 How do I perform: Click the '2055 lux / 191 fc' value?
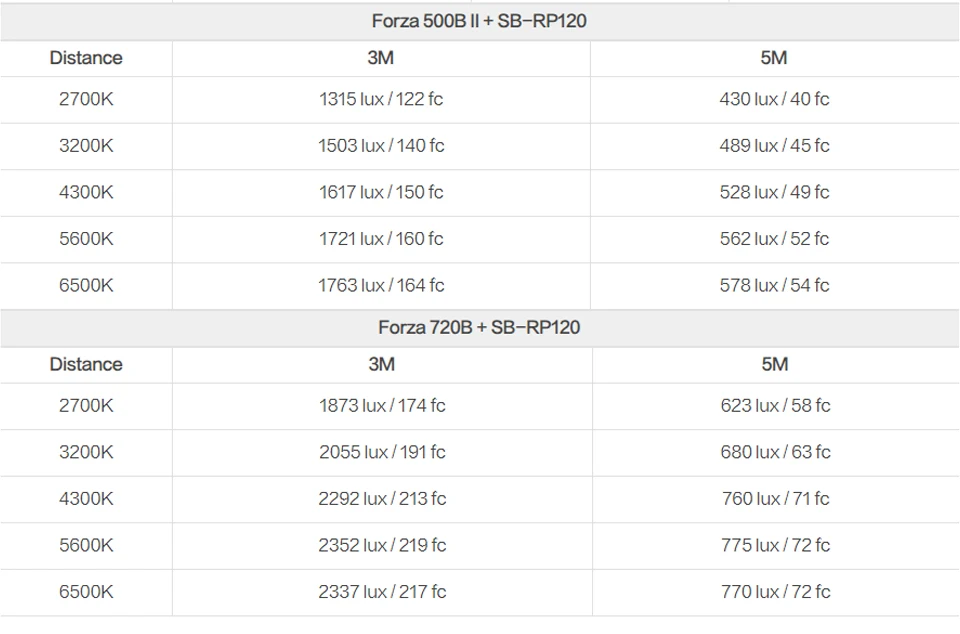click(382, 452)
